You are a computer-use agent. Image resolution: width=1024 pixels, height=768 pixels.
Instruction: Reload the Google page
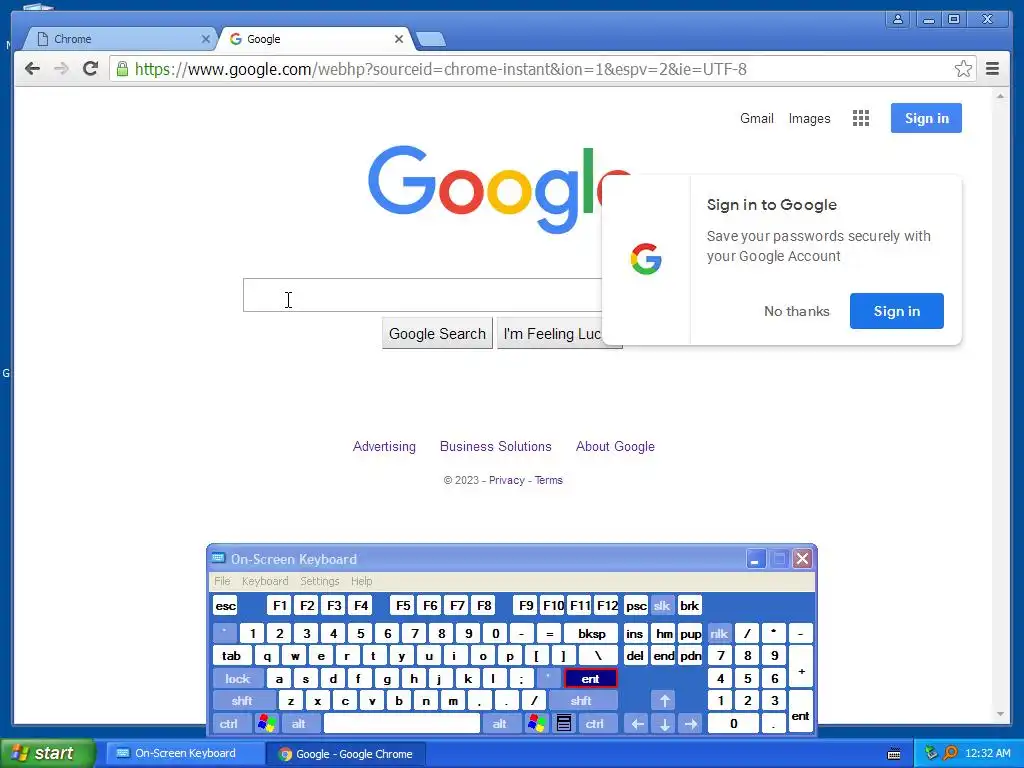click(90, 69)
